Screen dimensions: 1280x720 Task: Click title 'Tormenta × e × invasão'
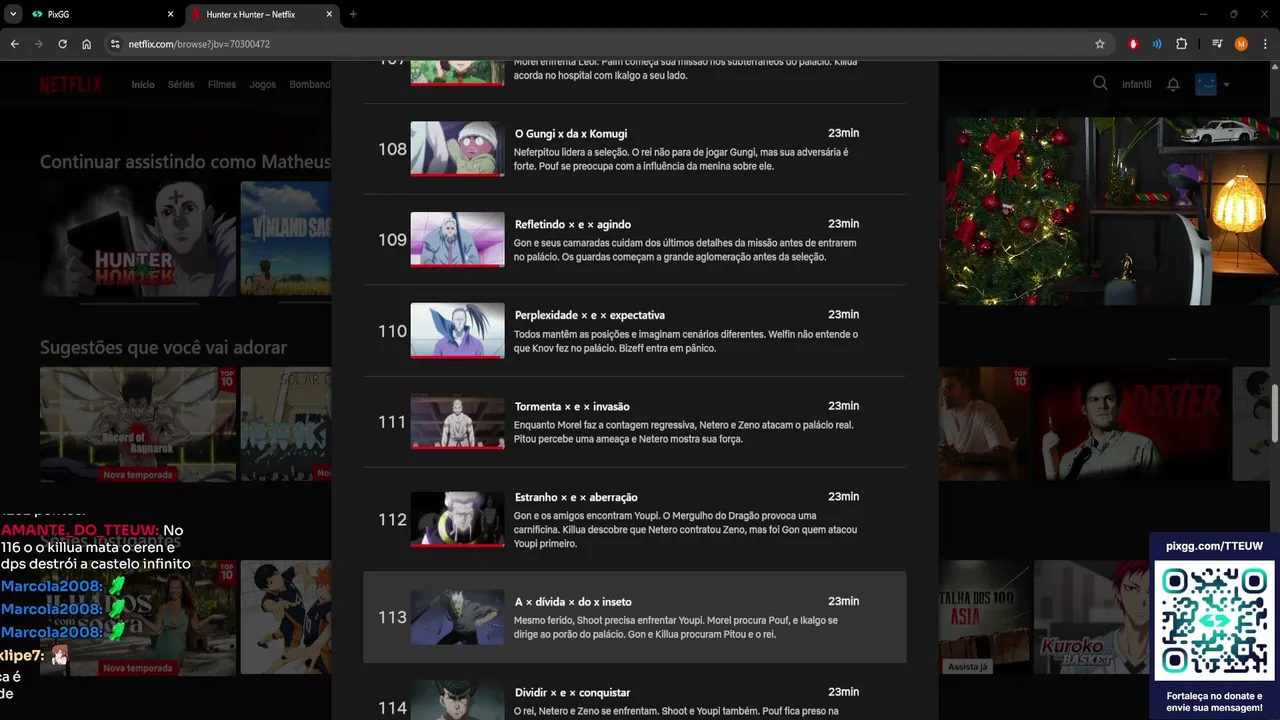click(x=572, y=407)
